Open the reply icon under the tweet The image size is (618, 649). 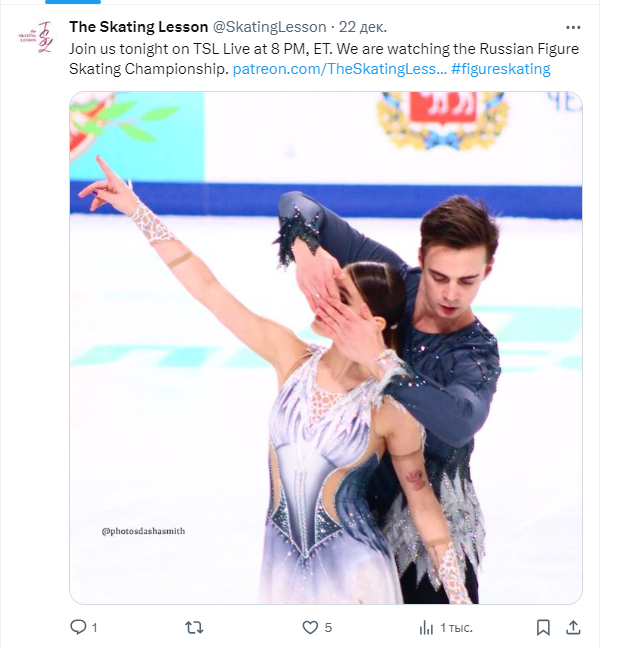(78, 627)
